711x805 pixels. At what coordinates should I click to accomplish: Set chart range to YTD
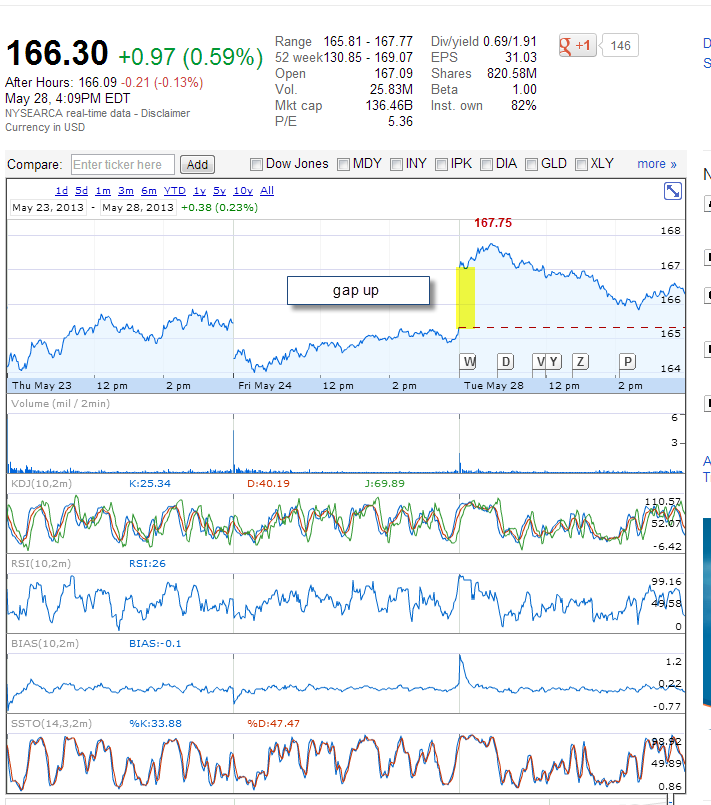click(x=175, y=191)
